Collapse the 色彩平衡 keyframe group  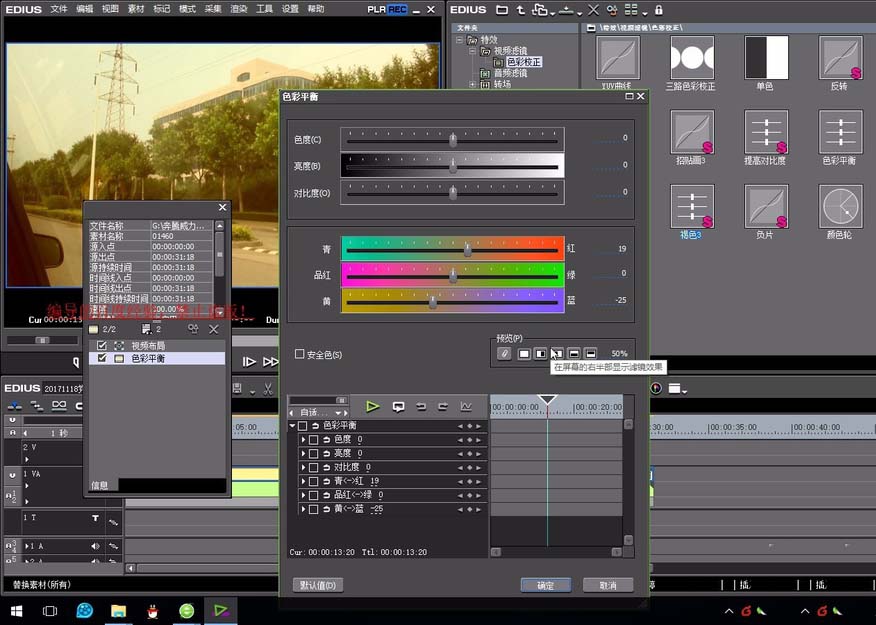tap(292, 426)
